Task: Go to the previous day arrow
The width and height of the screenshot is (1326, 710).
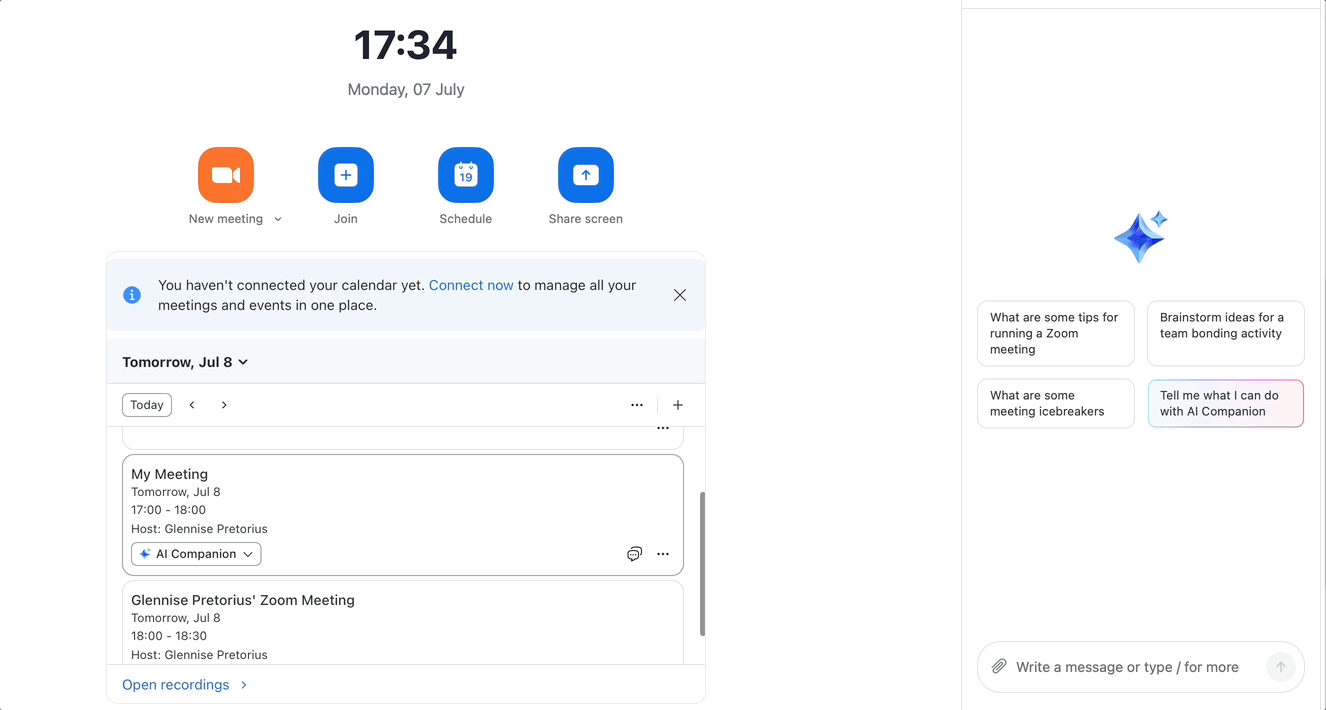Action: 192,405
